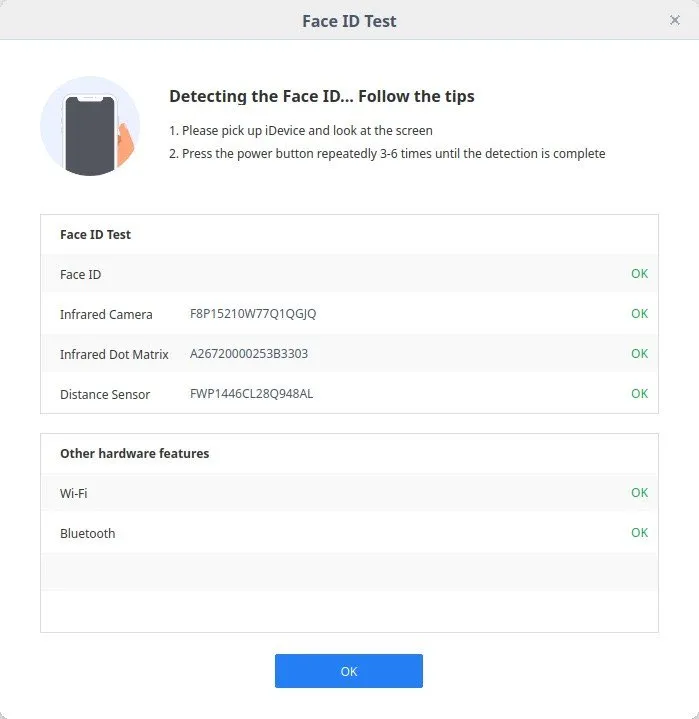This screenshot has height=719, width=699.
Task: Confirm with the blue OK button
Action: pyautogui.click(x=349, y=671)
